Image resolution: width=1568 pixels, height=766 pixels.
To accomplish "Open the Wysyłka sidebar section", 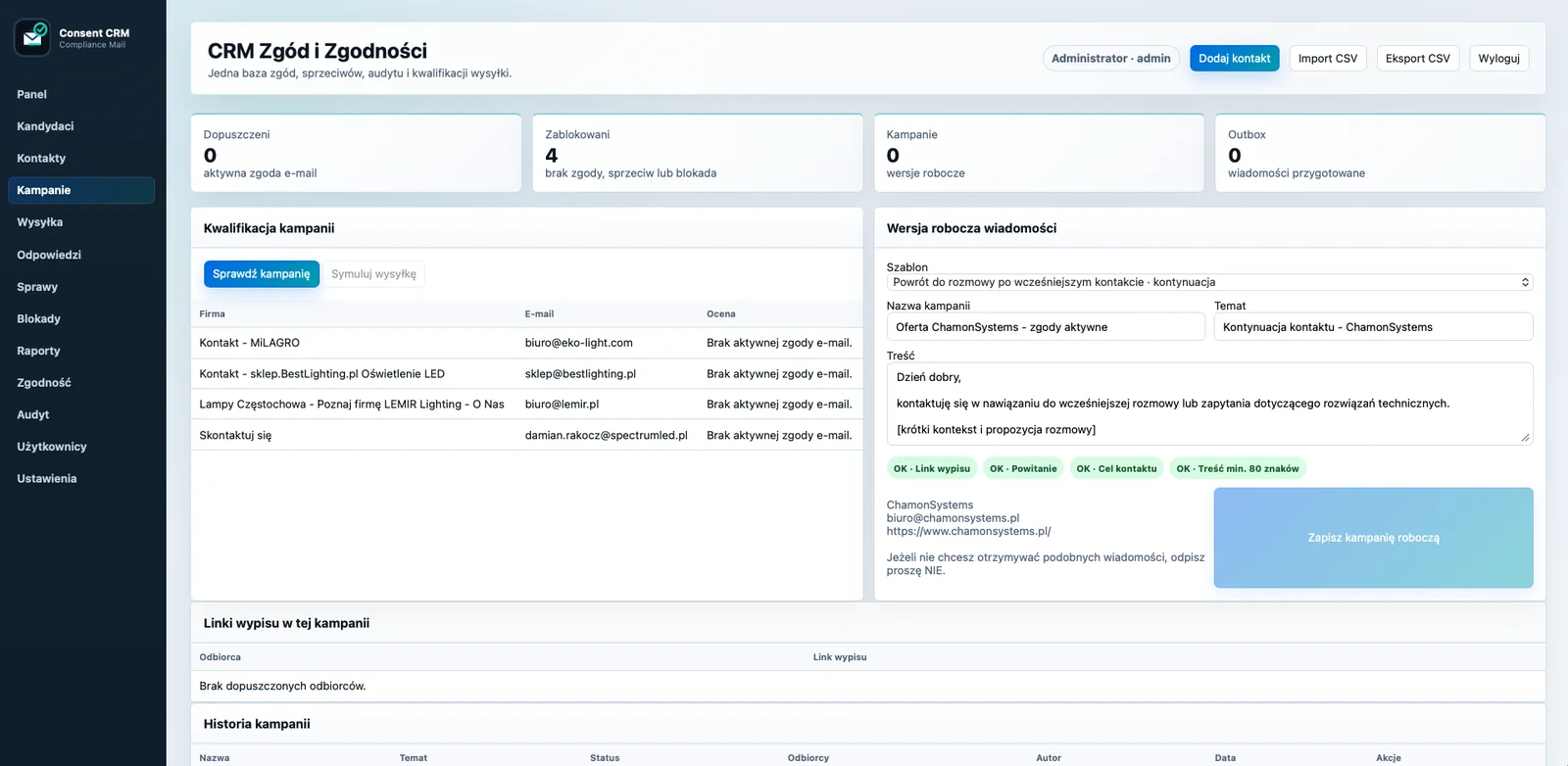I will coord(81,222).
